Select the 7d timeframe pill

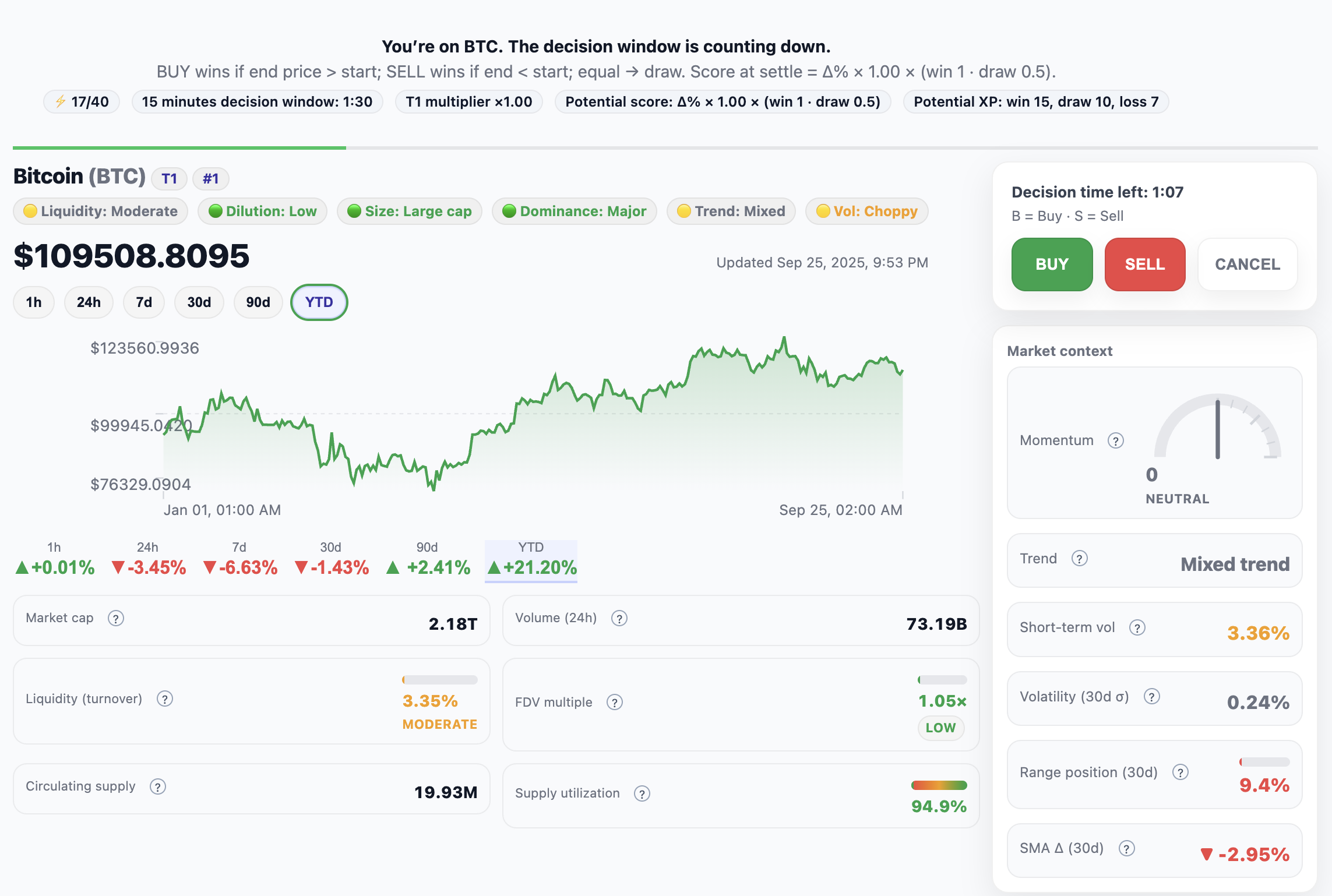pos(143,302)
